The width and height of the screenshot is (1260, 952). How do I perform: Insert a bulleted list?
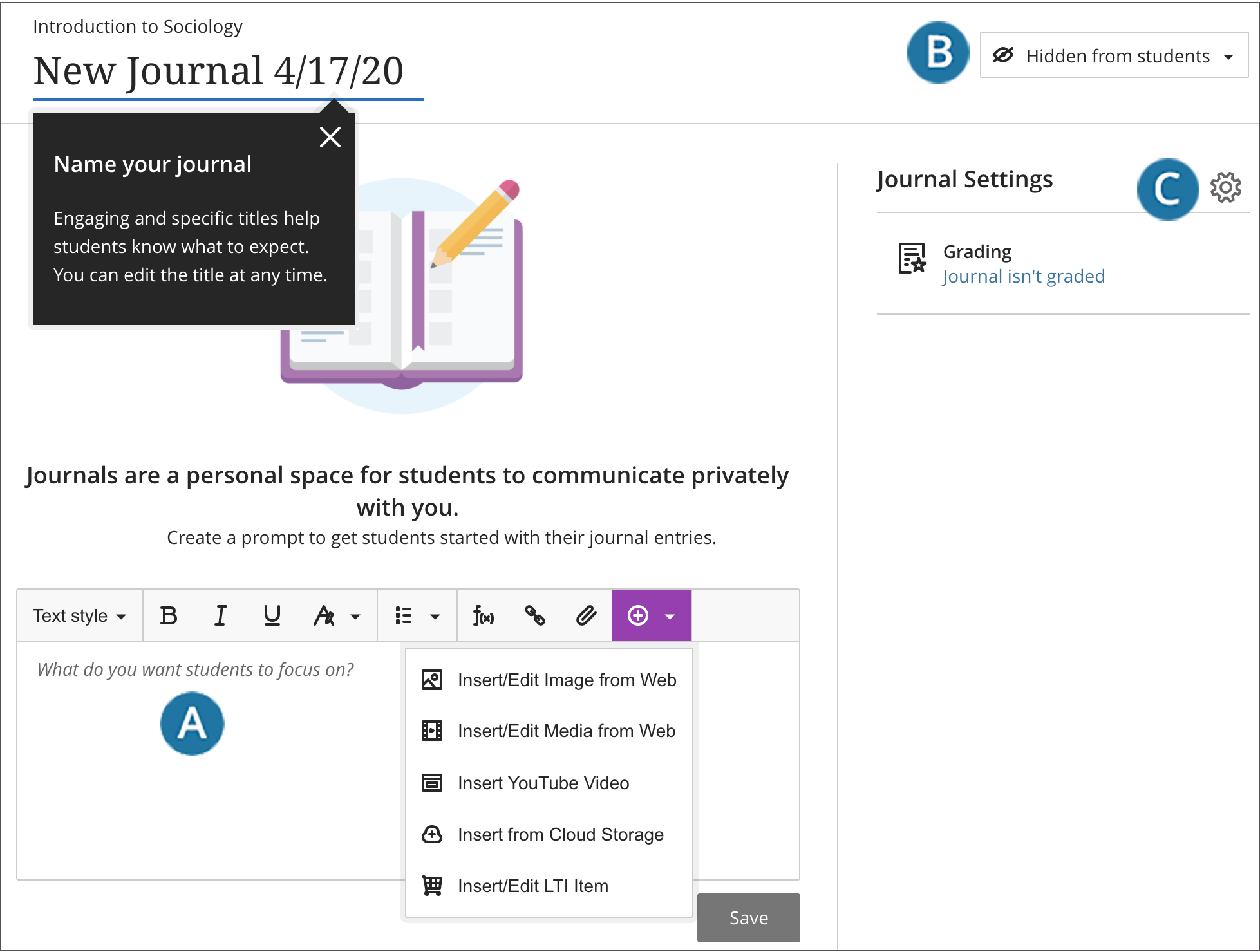click(404, 616)
